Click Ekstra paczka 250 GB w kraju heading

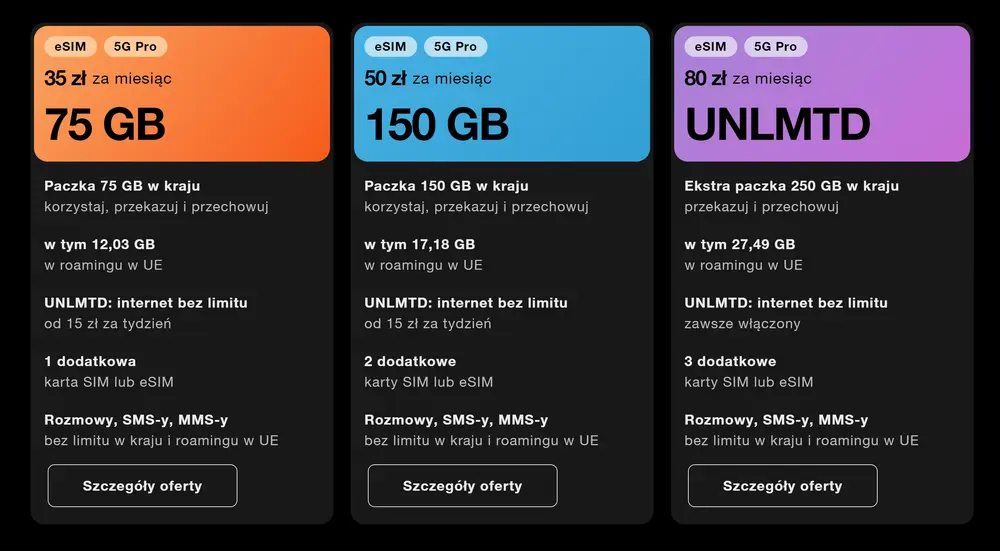[x=791, y=186]
